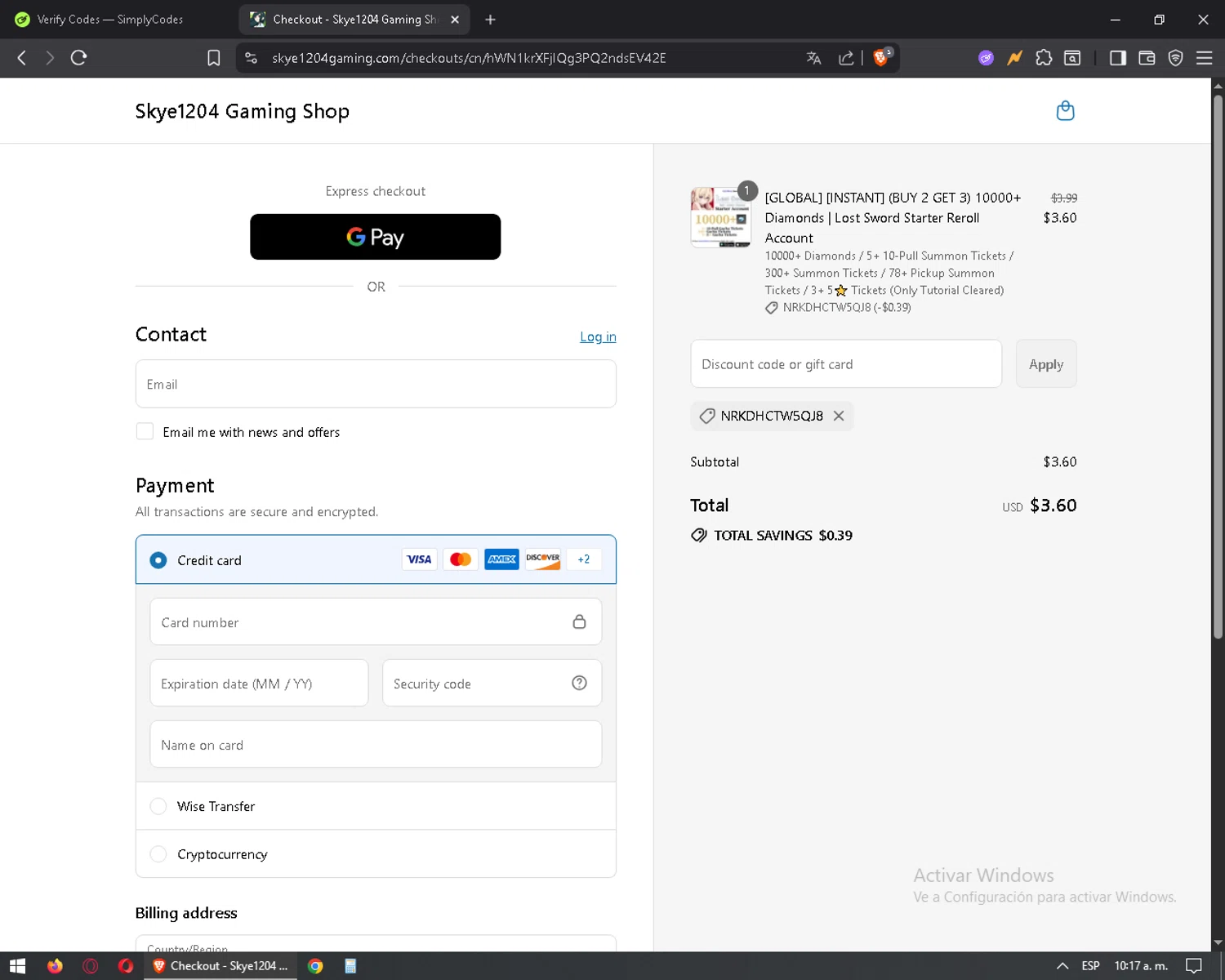Open Windows notification center icon
The width and height of the screenshot is (1225, 980).
pos(1194,966)
